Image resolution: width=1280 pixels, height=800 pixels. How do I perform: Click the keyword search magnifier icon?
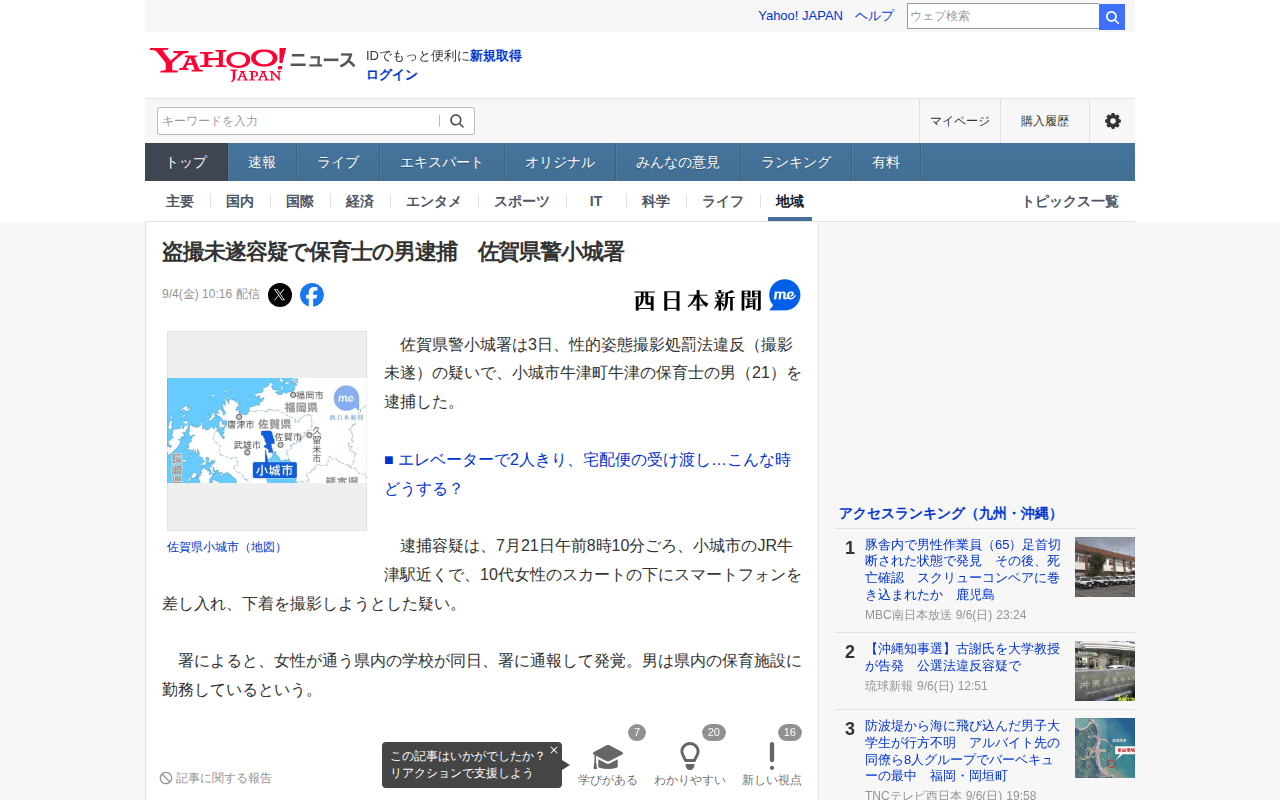(x=457, y=121)
